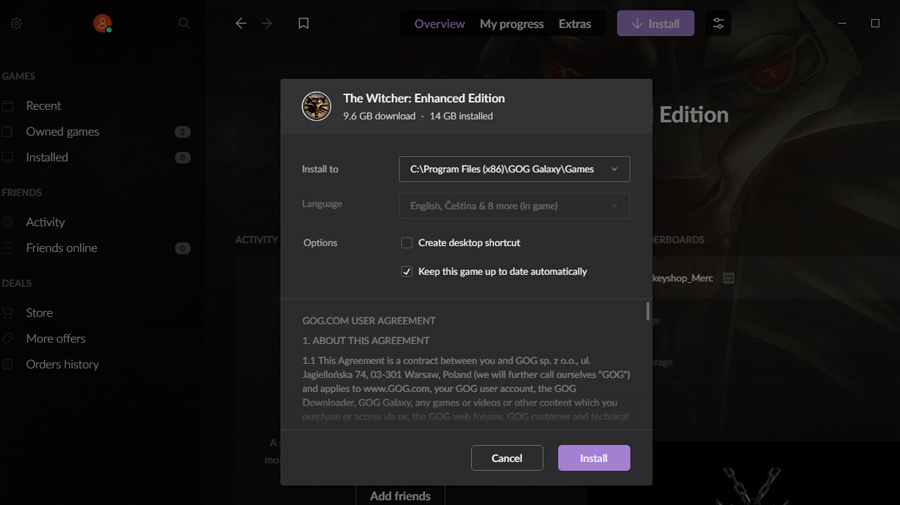Screen dimensions: 900x505
Task: Confirm with the dialog's Install button
Action: pos(594,458)
